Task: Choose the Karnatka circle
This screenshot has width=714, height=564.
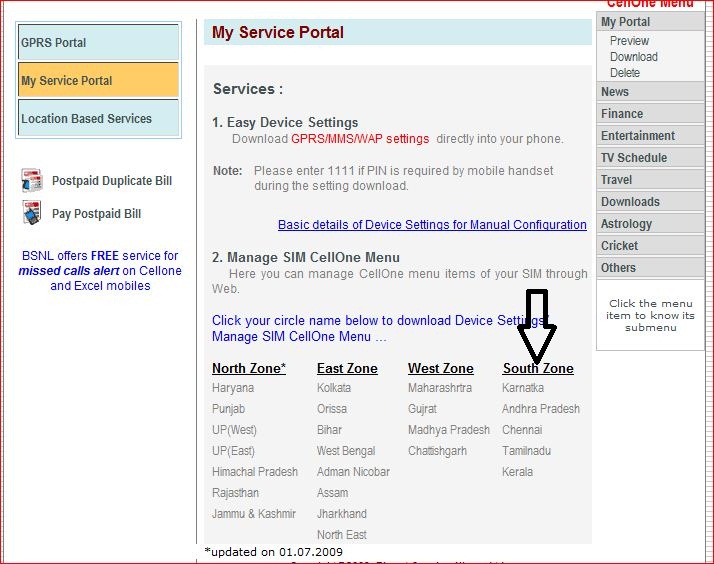Action: (x=523, y=388)
